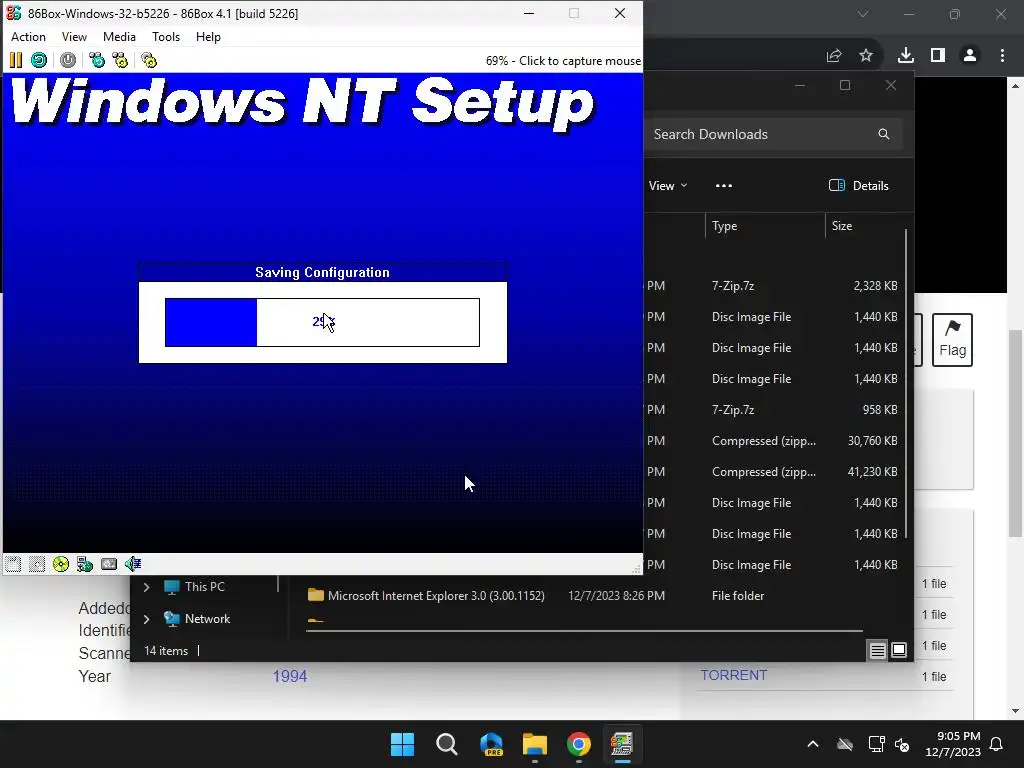The width and height of the screenshot is (1024, 768).
Task: Open the Help menu in 86Box
Action: pyautogui.click(x=208, y=37)
